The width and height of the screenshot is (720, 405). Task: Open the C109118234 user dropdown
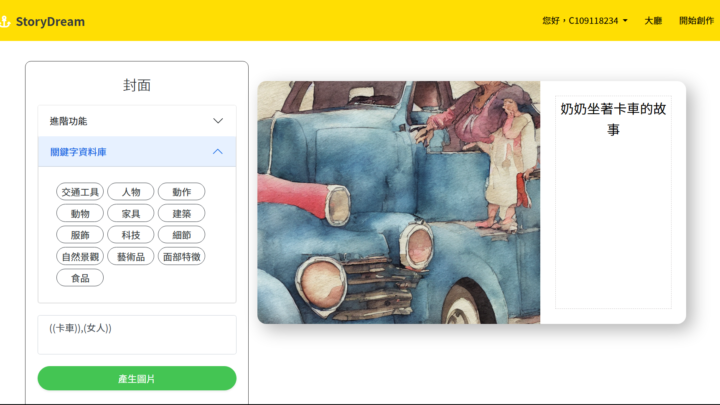585,21
